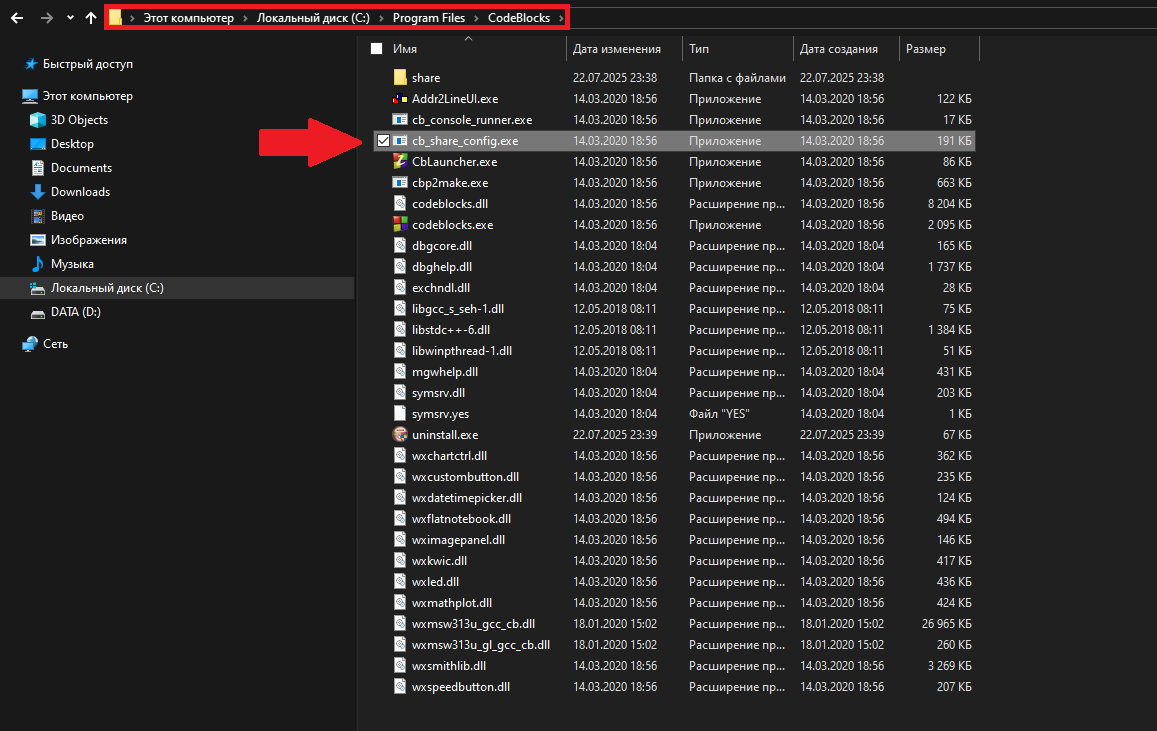Click the cbp2make.exe icon

click(x=400, y=182)
